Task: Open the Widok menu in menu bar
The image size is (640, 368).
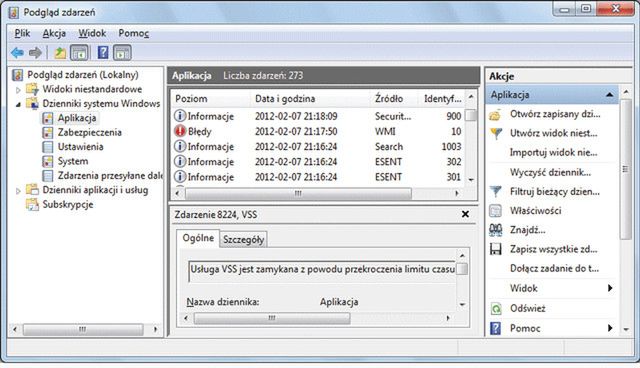Action: point(92,33)
